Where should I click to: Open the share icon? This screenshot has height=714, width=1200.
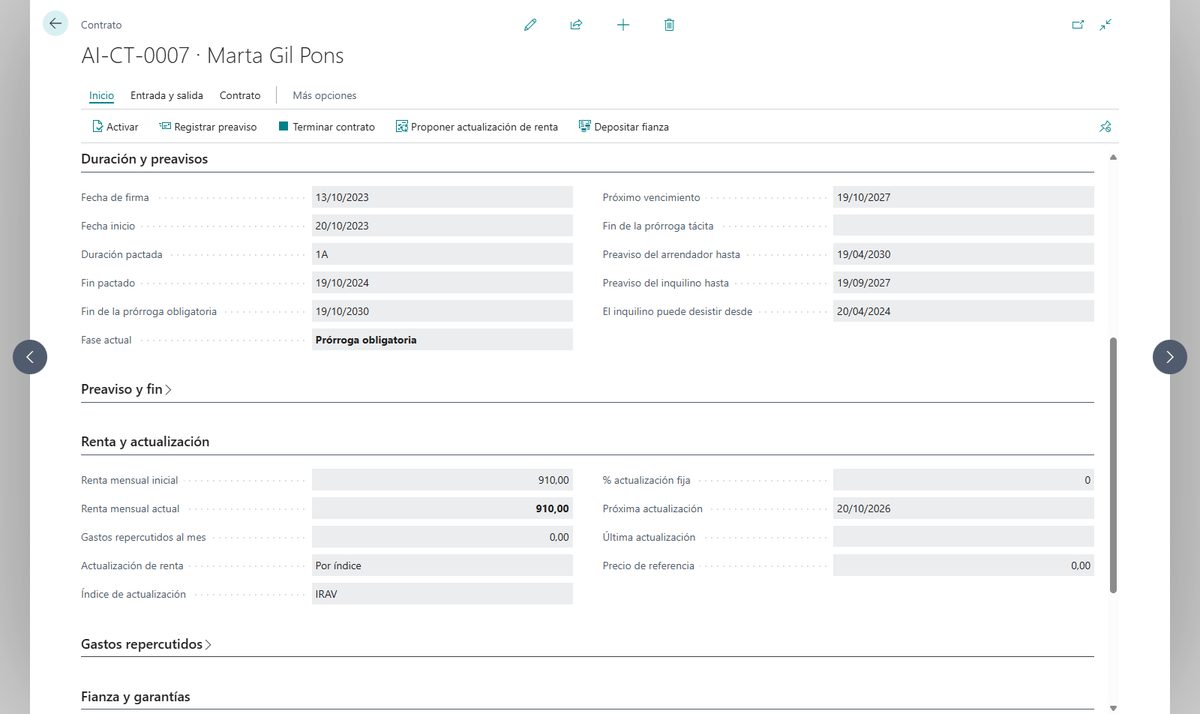click(x=576, y=25)
